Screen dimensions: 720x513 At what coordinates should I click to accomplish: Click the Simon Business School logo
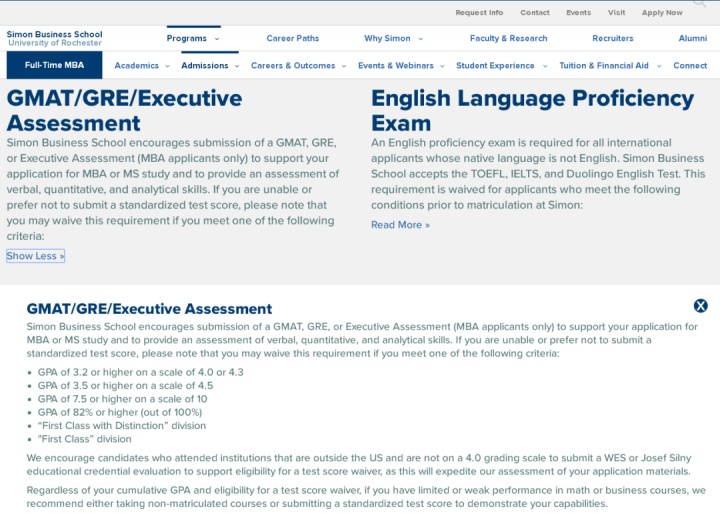[54, 39]
